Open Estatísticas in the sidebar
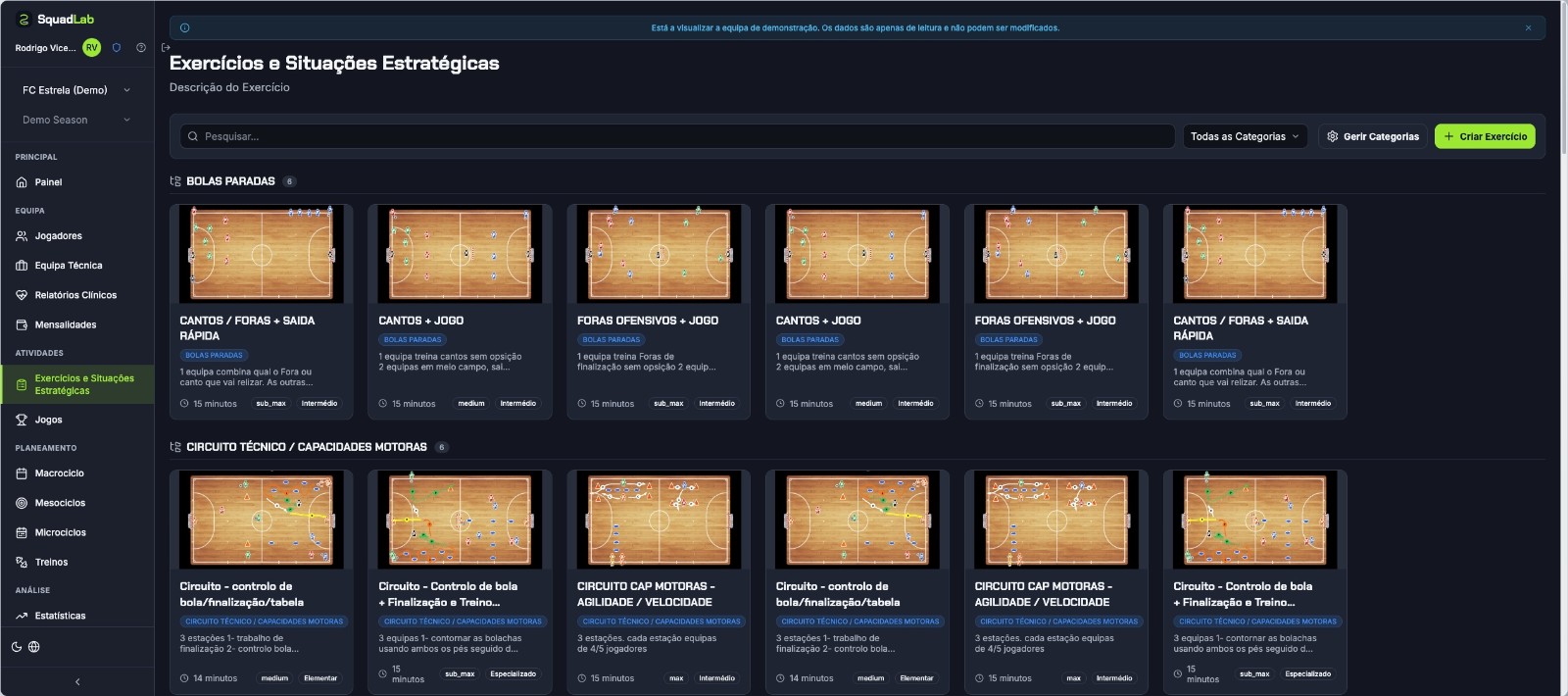Image resolution: width=1568 pixels, height=696 pixels. (77, 616)
